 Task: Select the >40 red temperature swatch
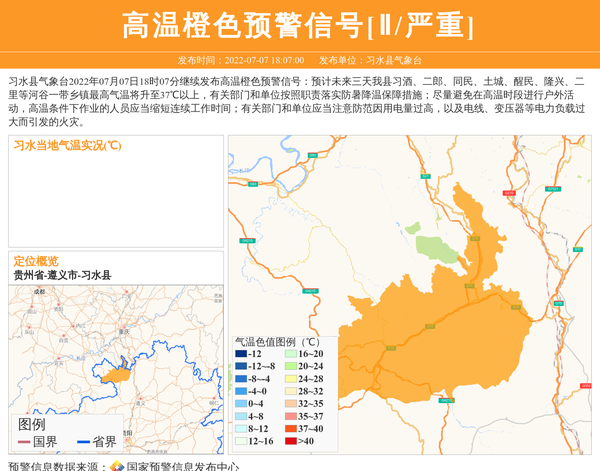coord(289,440)
